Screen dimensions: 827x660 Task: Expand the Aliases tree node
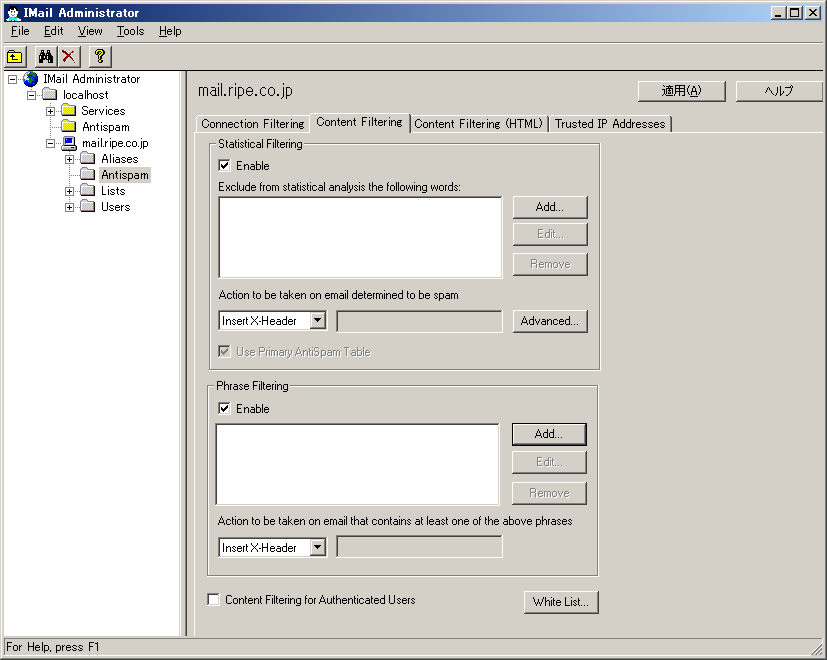[70, 159]
